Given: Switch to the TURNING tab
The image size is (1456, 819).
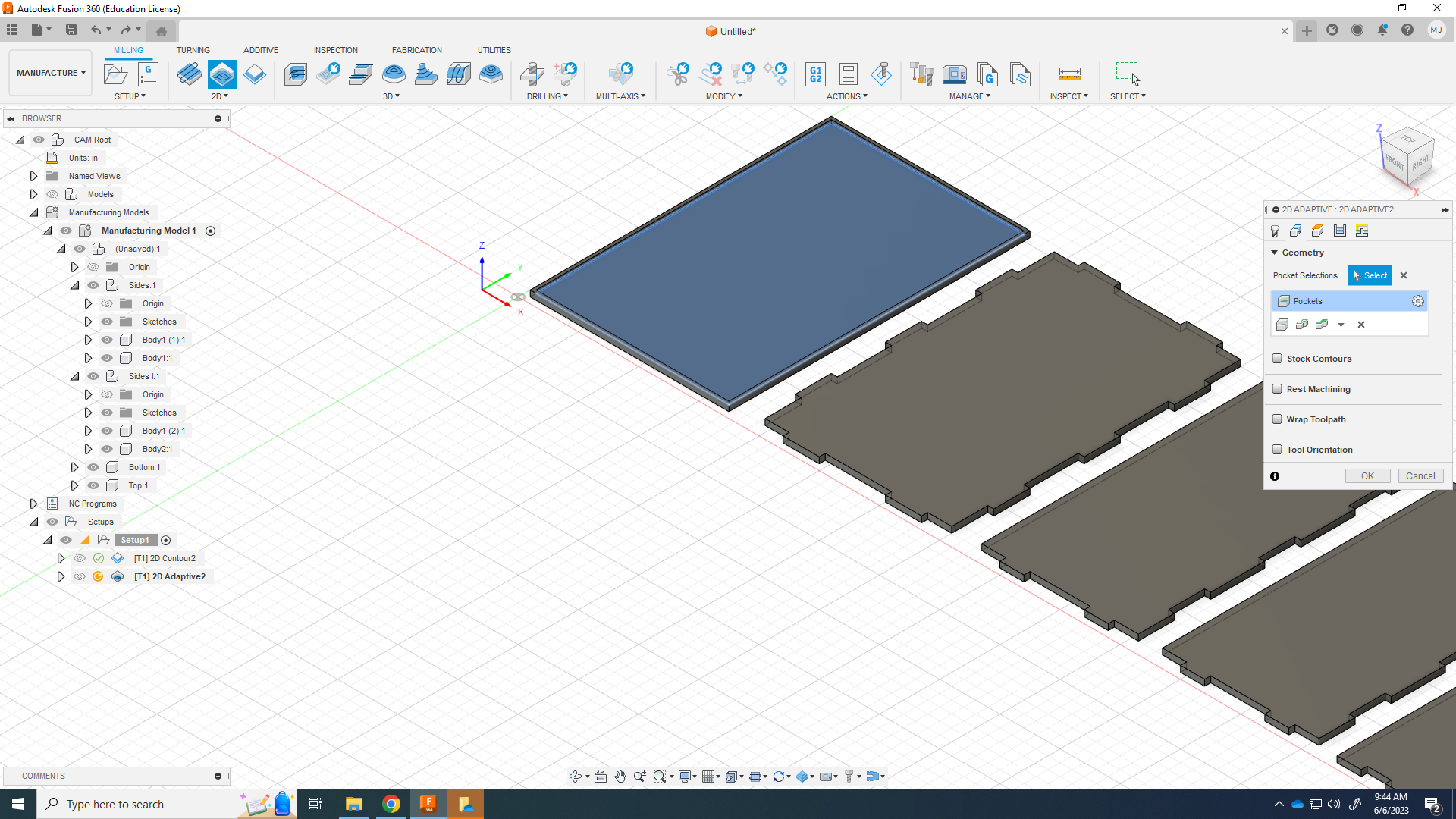Looking at the screenshot, I should [x=193, y=50].
